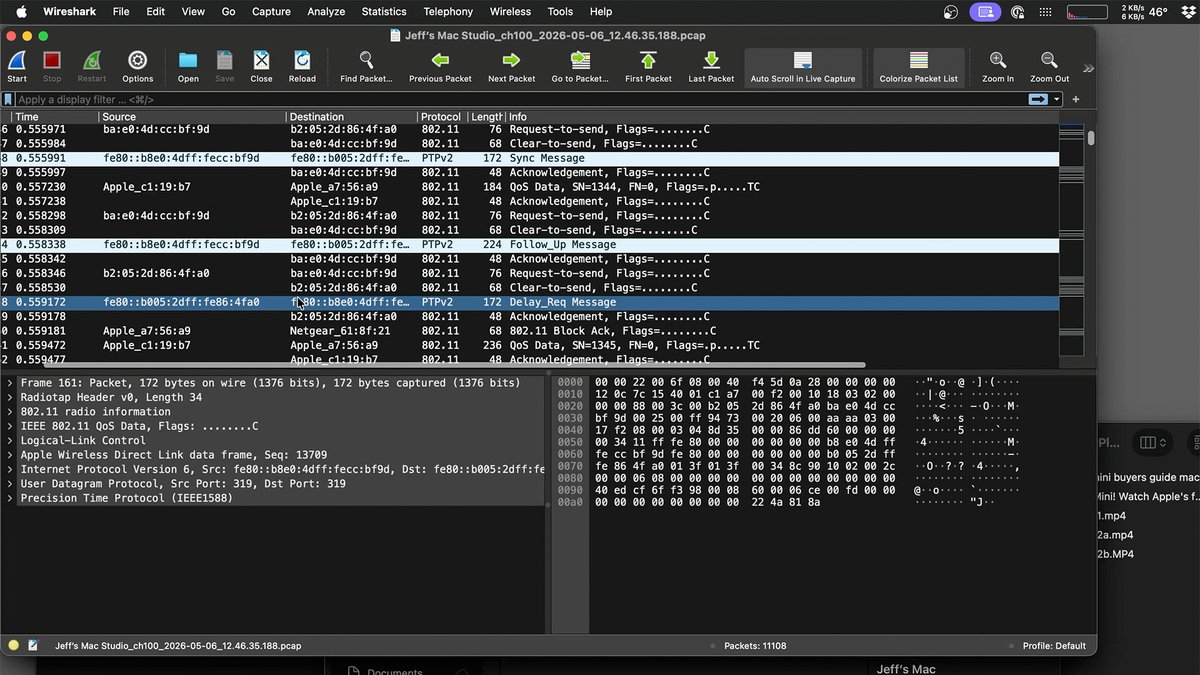Reload the capture file
This screenshot has width=1200, height=675.
coord(302,61)
